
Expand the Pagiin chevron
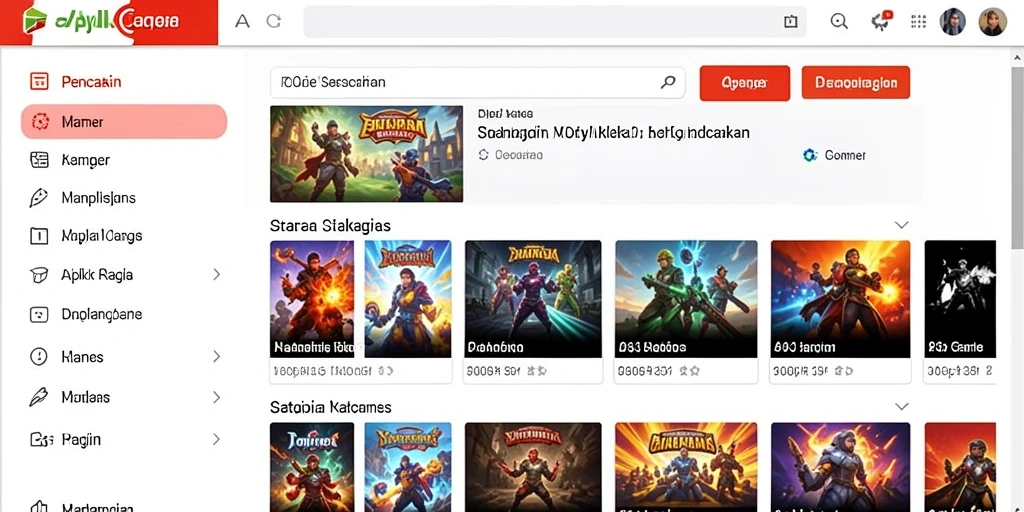(216, 440)
